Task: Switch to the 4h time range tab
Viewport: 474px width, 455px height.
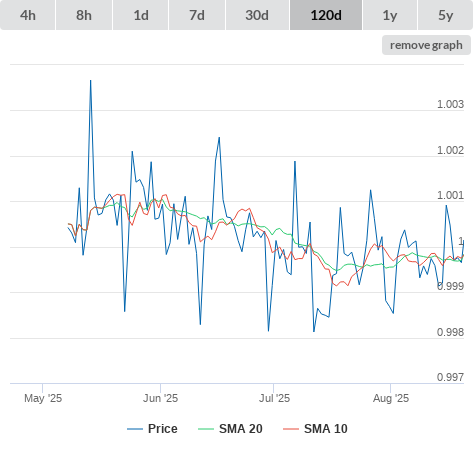Action: pos(28,15)
